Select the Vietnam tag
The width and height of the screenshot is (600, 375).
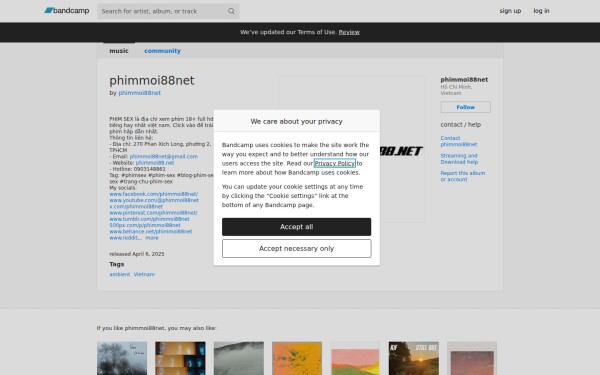(x=144, y=274)
